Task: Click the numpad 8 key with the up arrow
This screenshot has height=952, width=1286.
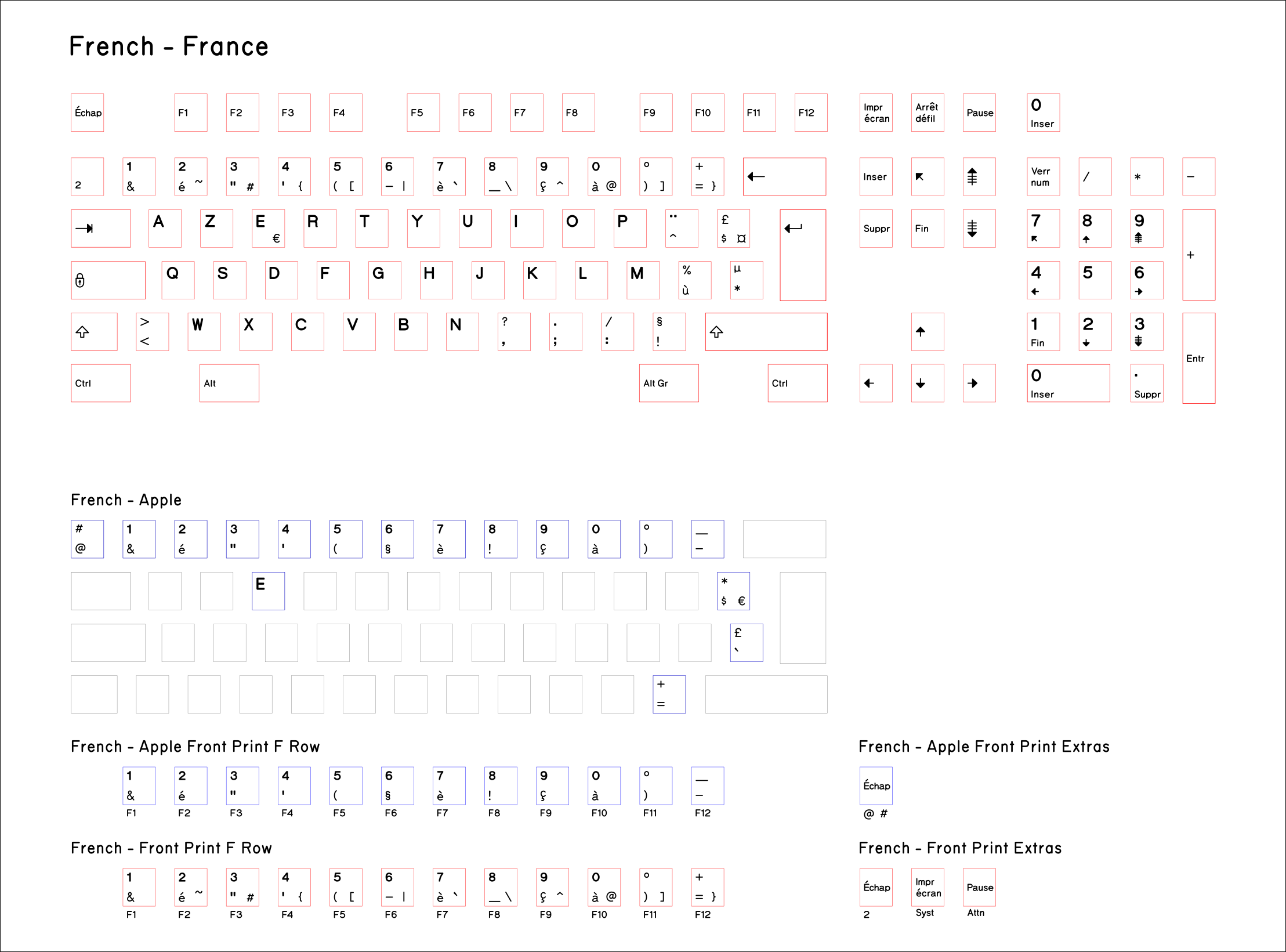Action: pos(1095,229)
